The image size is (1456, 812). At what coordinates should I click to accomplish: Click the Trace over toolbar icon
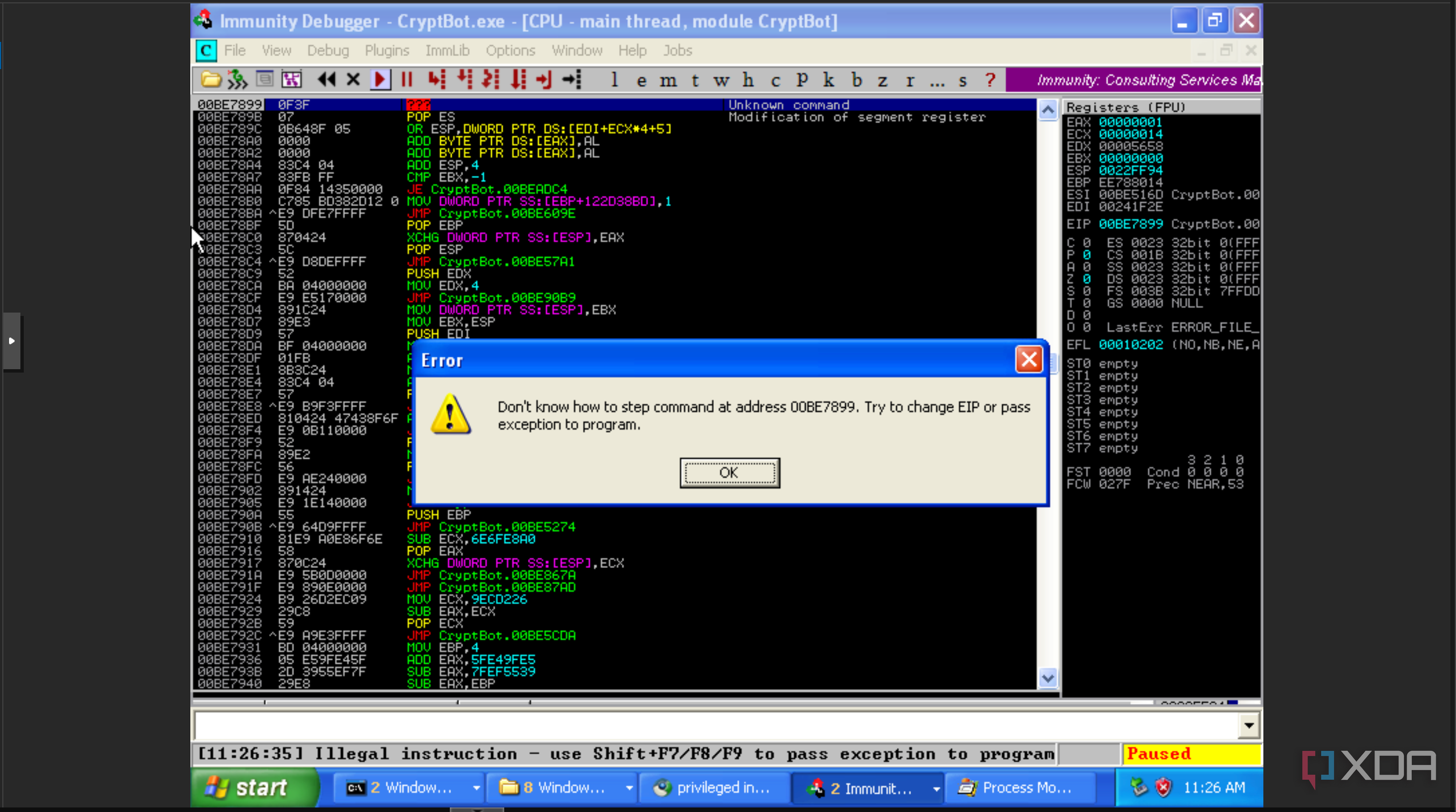pos(518,80)
